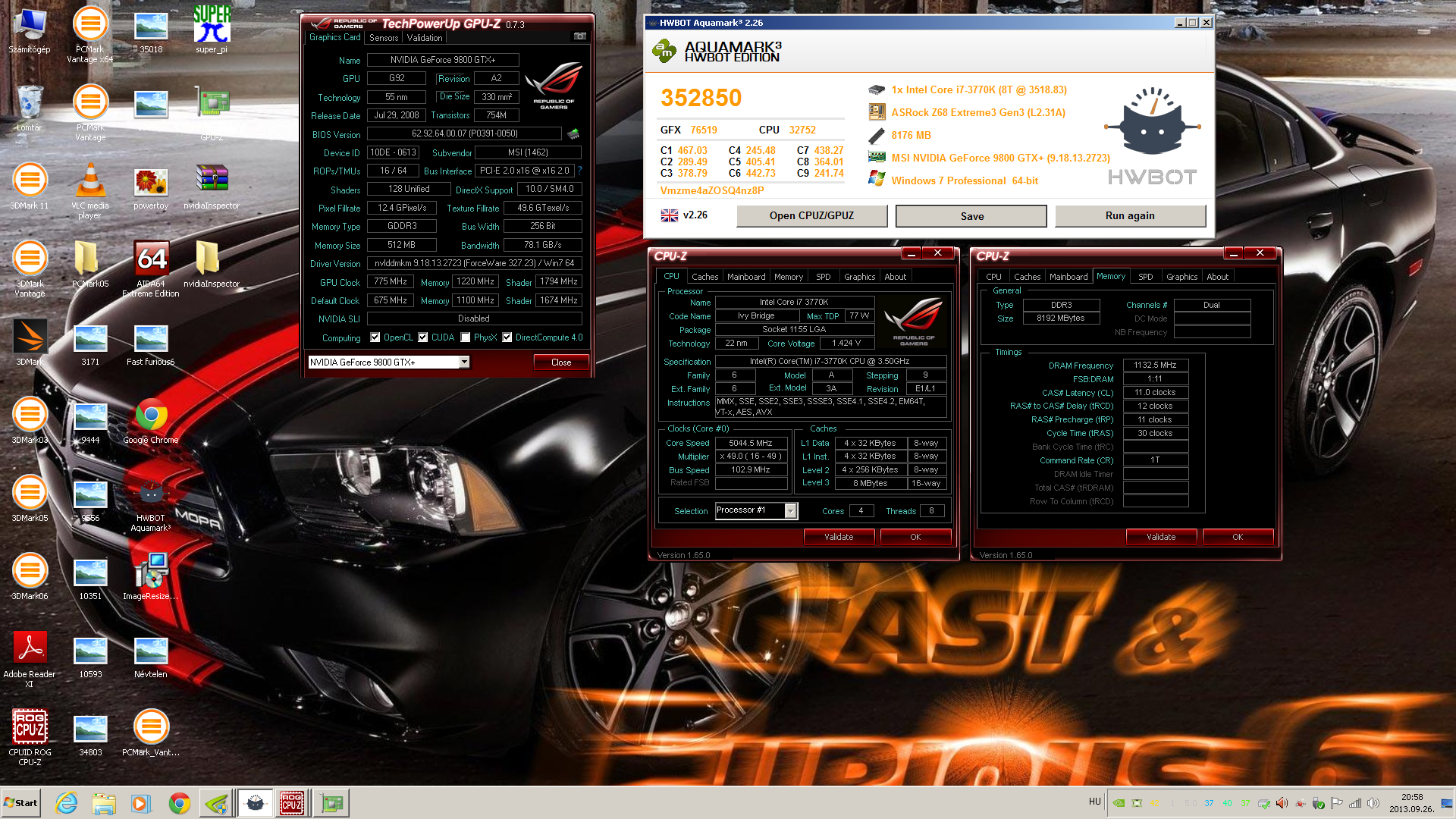This screenshot has height=819, width=1456.
Task: Click OK in the right CPU-Z Memory window
Action: pos(1238,537)
